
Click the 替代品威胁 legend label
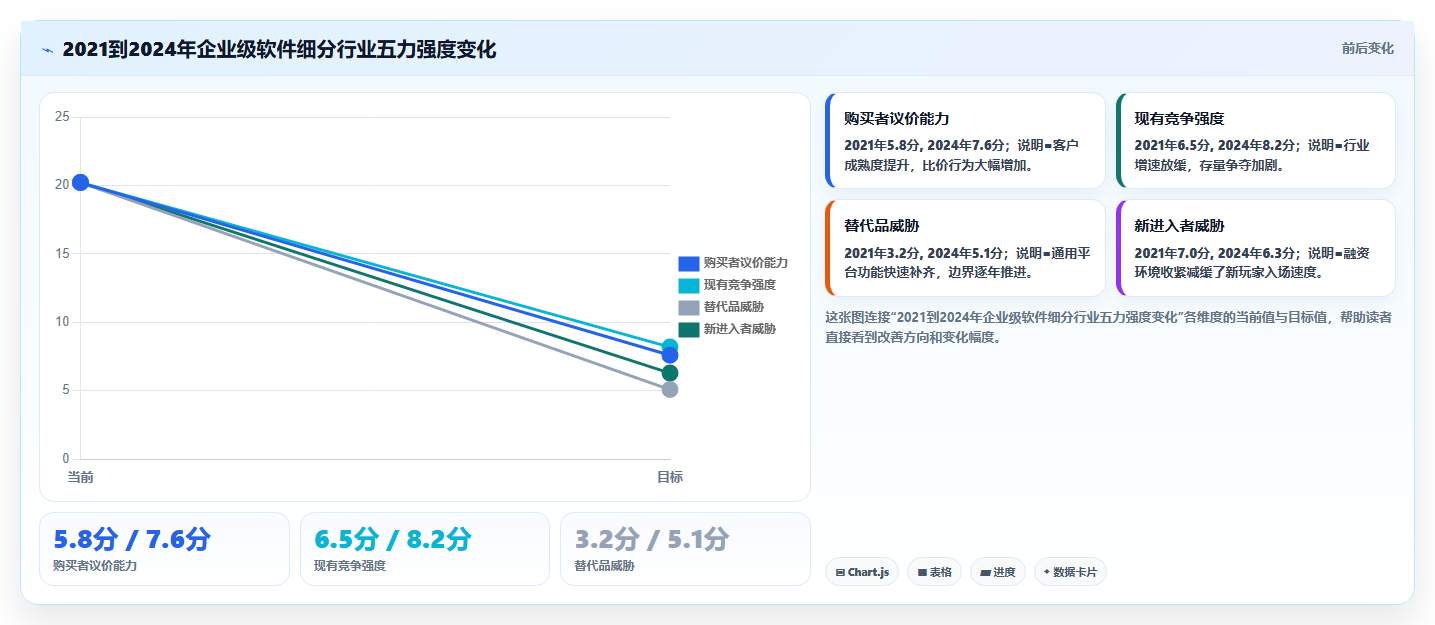point(733,307)
